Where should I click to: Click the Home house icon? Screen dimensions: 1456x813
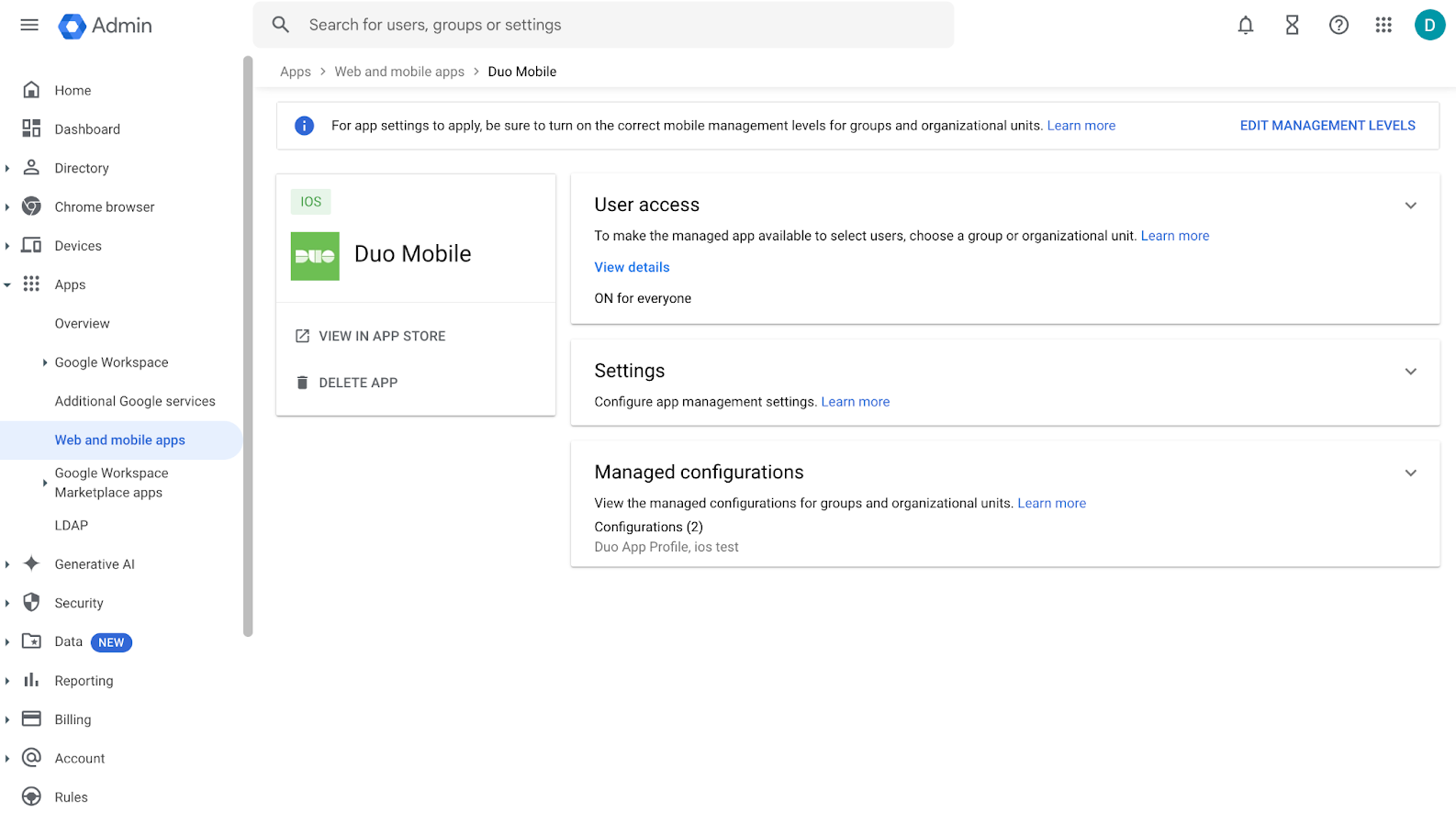(x=31, y=90)
